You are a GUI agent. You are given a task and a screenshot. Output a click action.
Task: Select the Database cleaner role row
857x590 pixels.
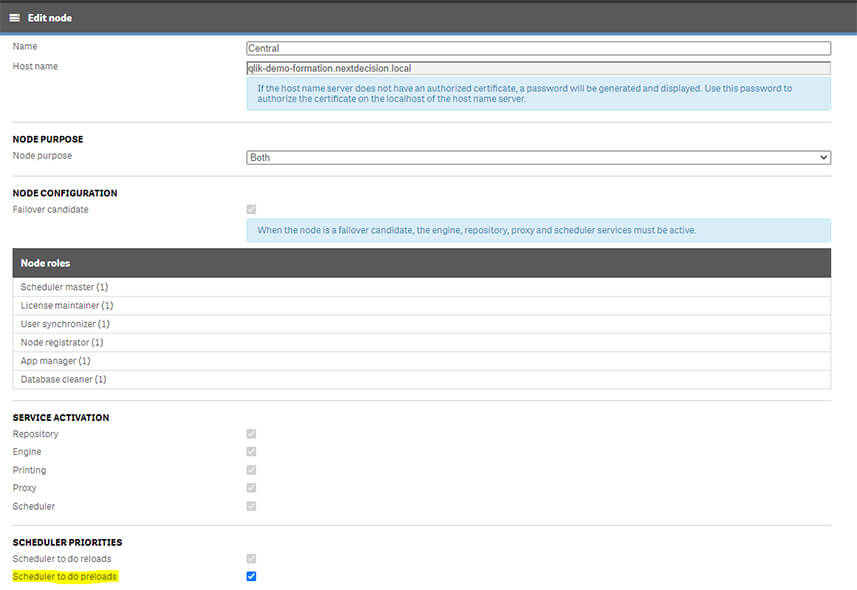point(421,379)
